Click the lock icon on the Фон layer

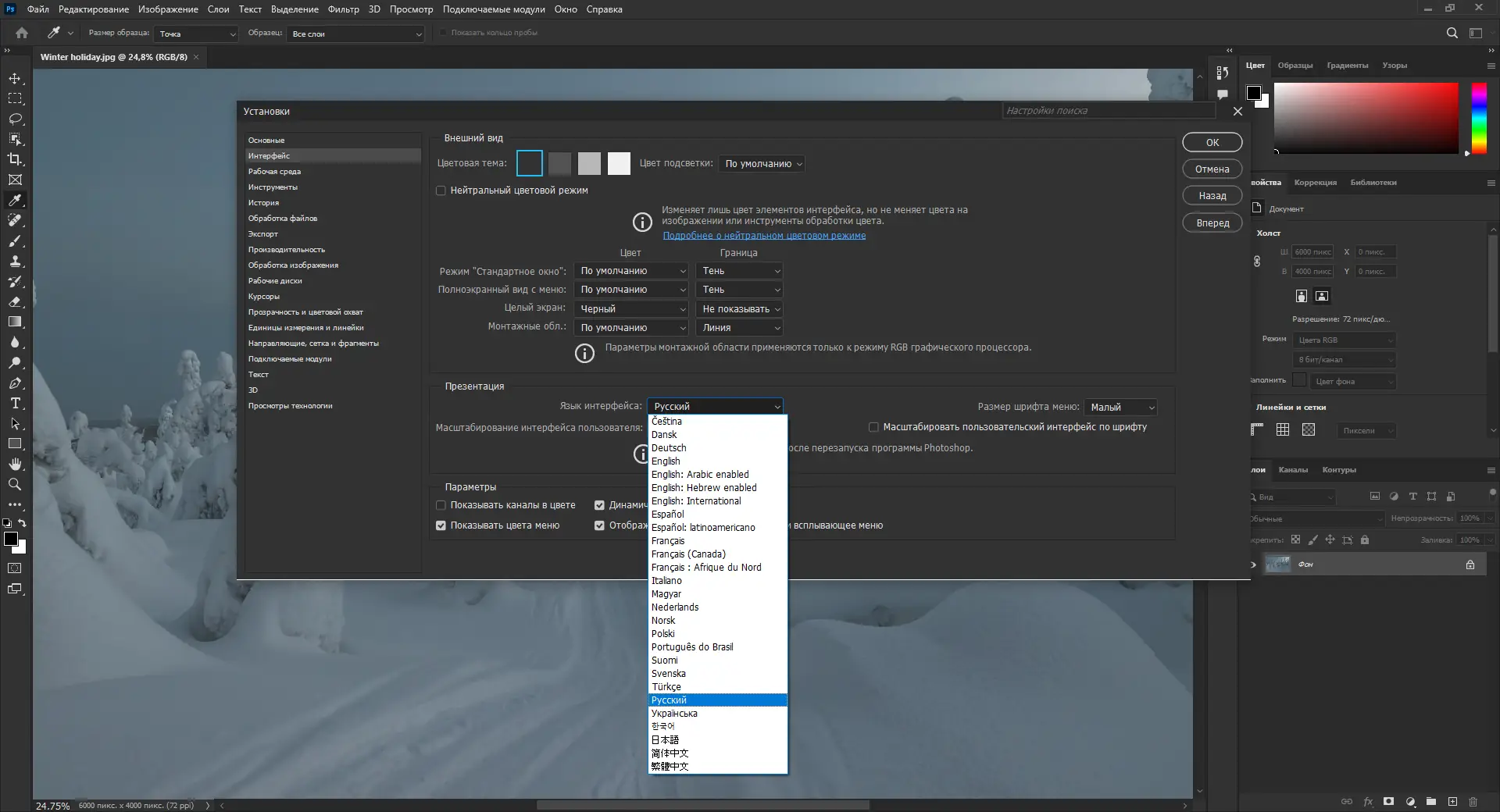1470,564
